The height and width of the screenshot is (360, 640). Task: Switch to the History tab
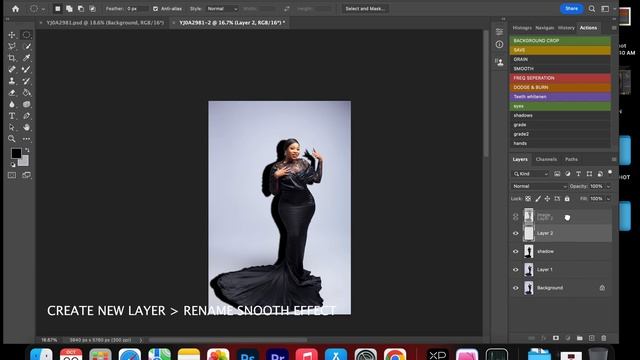[566, 28]
